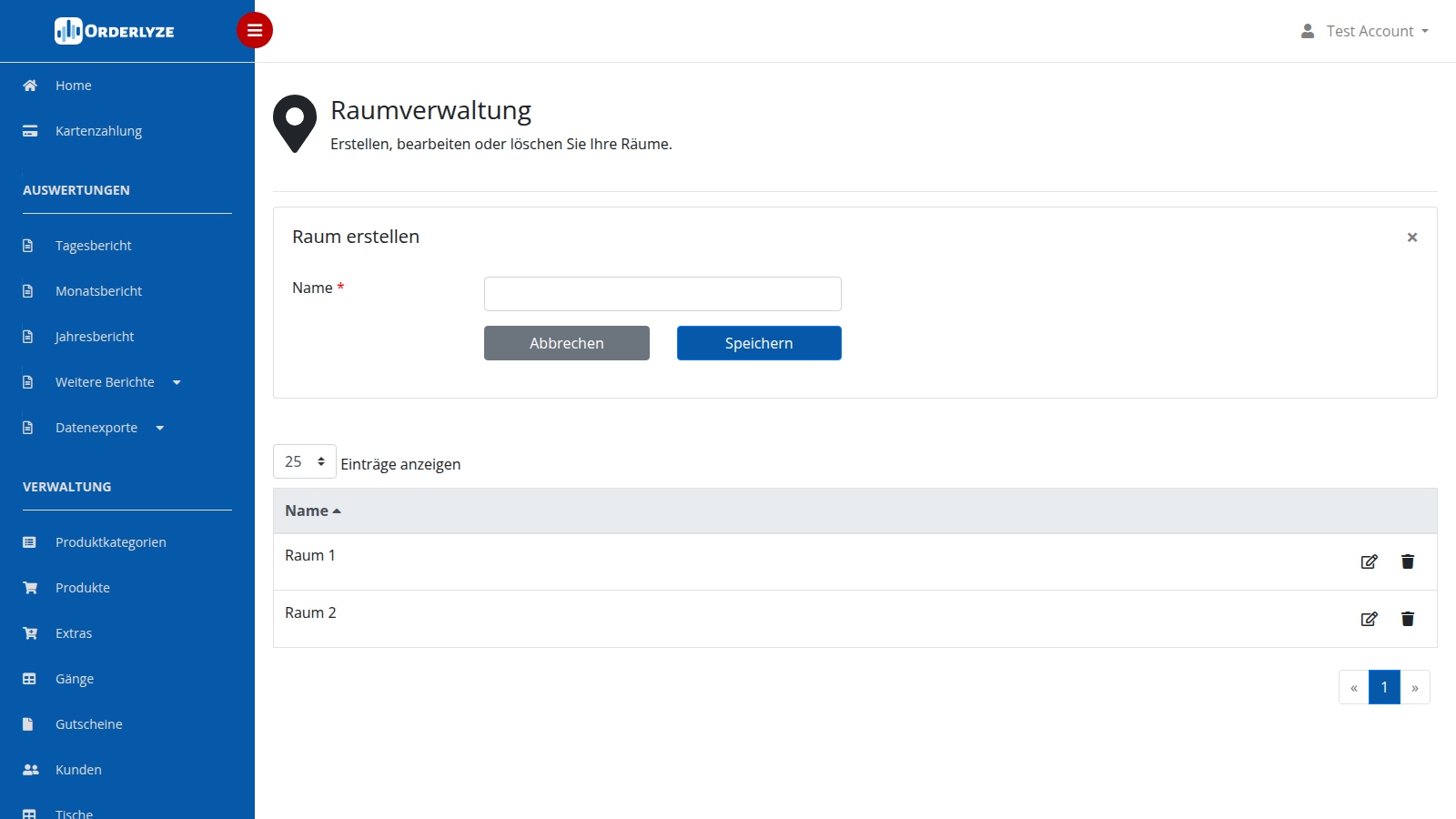Click the Kartenzahlung credit card icon
The image size is (1456, 819).
(x=30, y=131)
